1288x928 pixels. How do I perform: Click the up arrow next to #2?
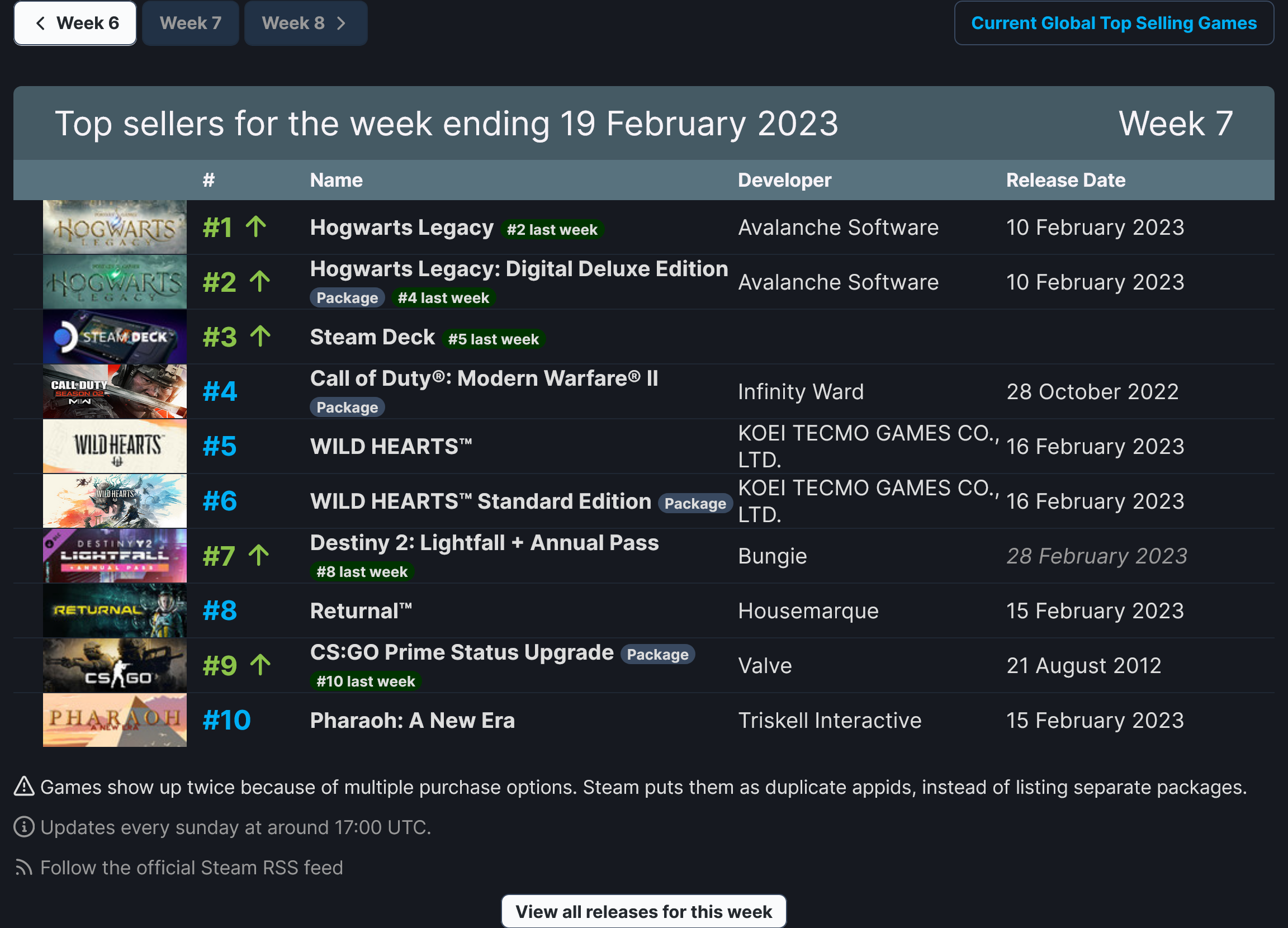(260, 281)
